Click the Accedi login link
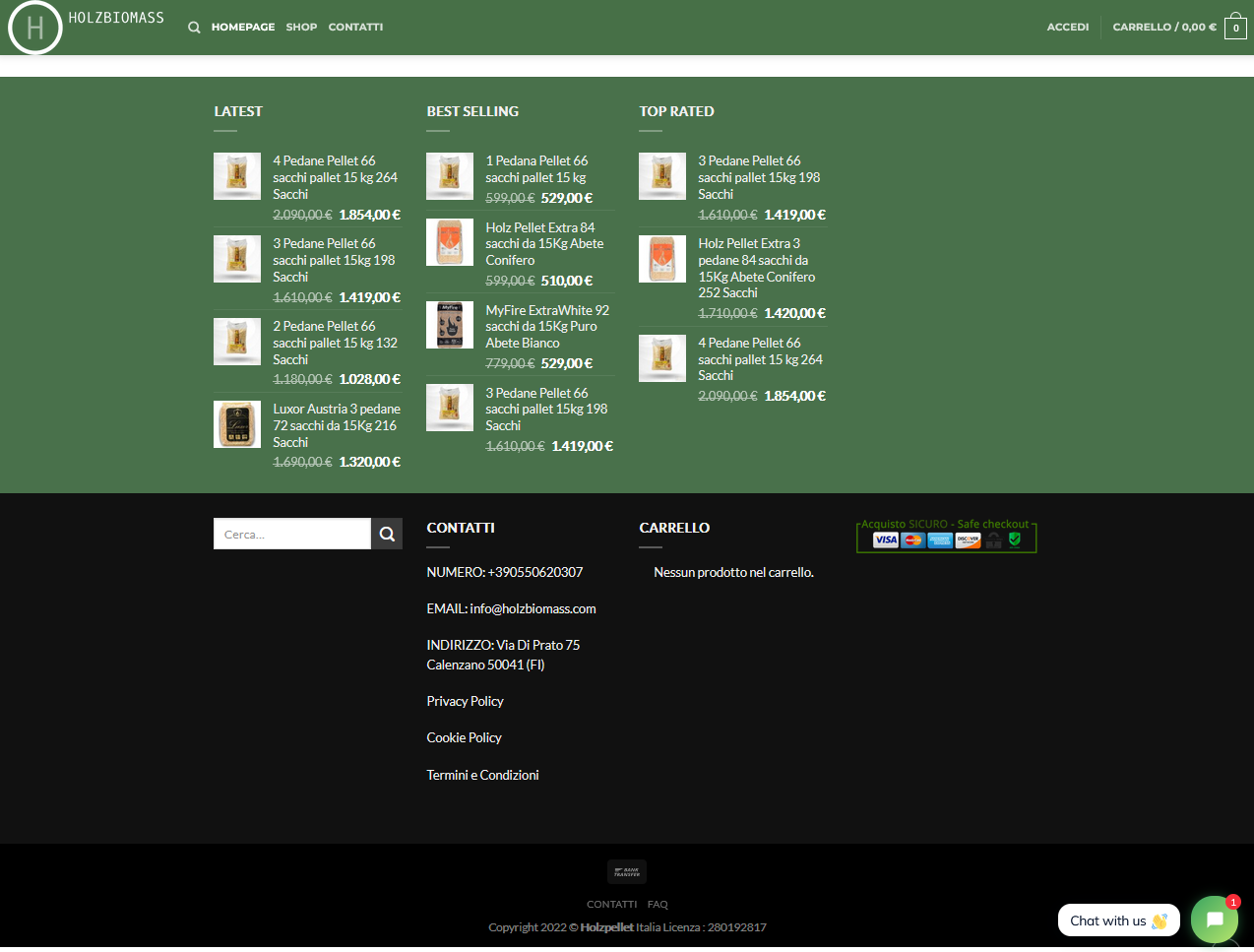Viewport: 1254px width, 952px height. tap(1068, 28)
